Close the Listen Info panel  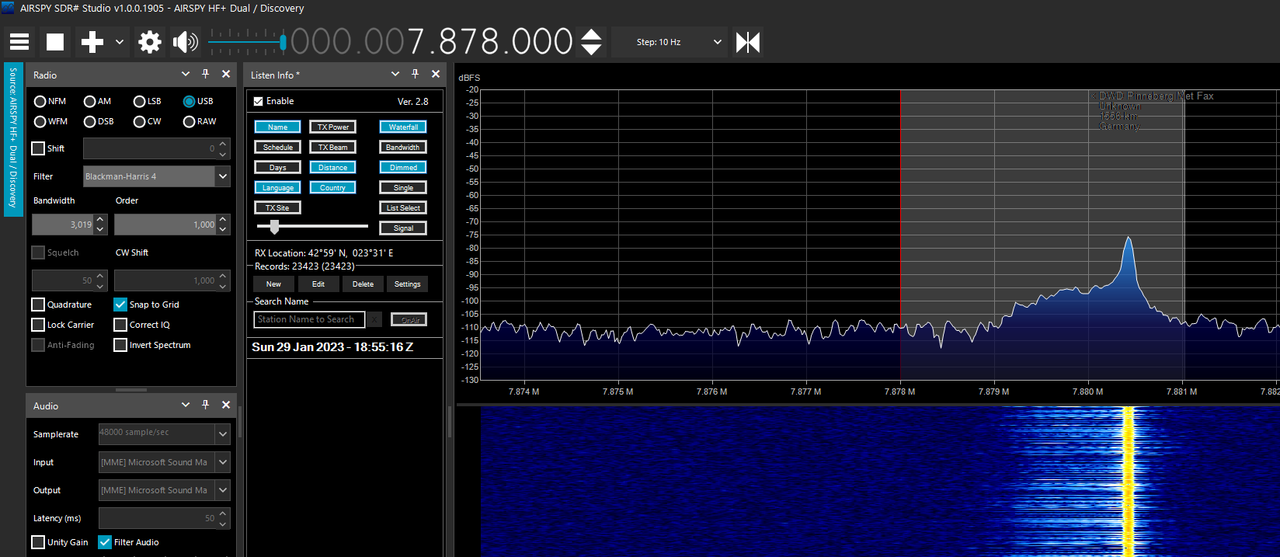tap(436, 74)
